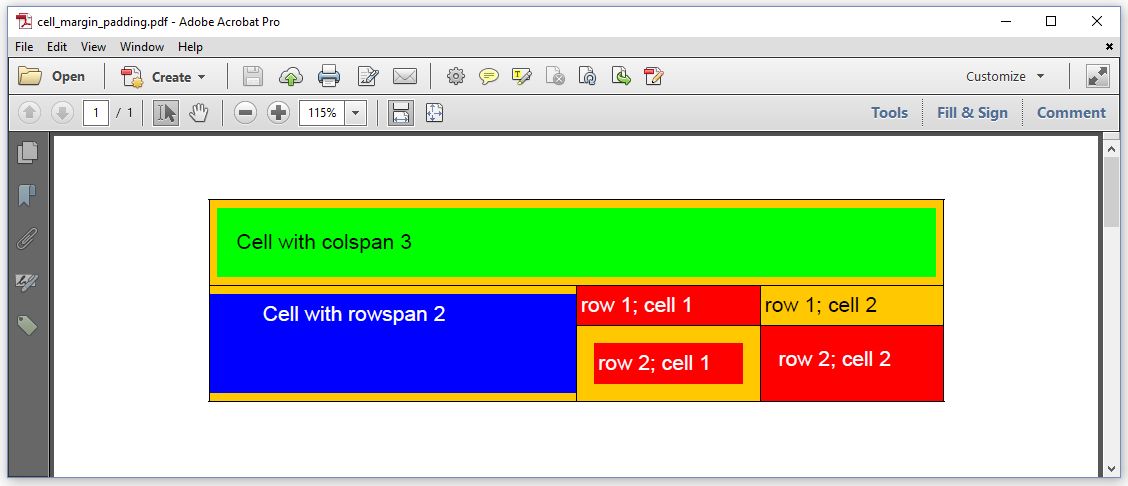Zoom in with the plus button

pos(278,113)
